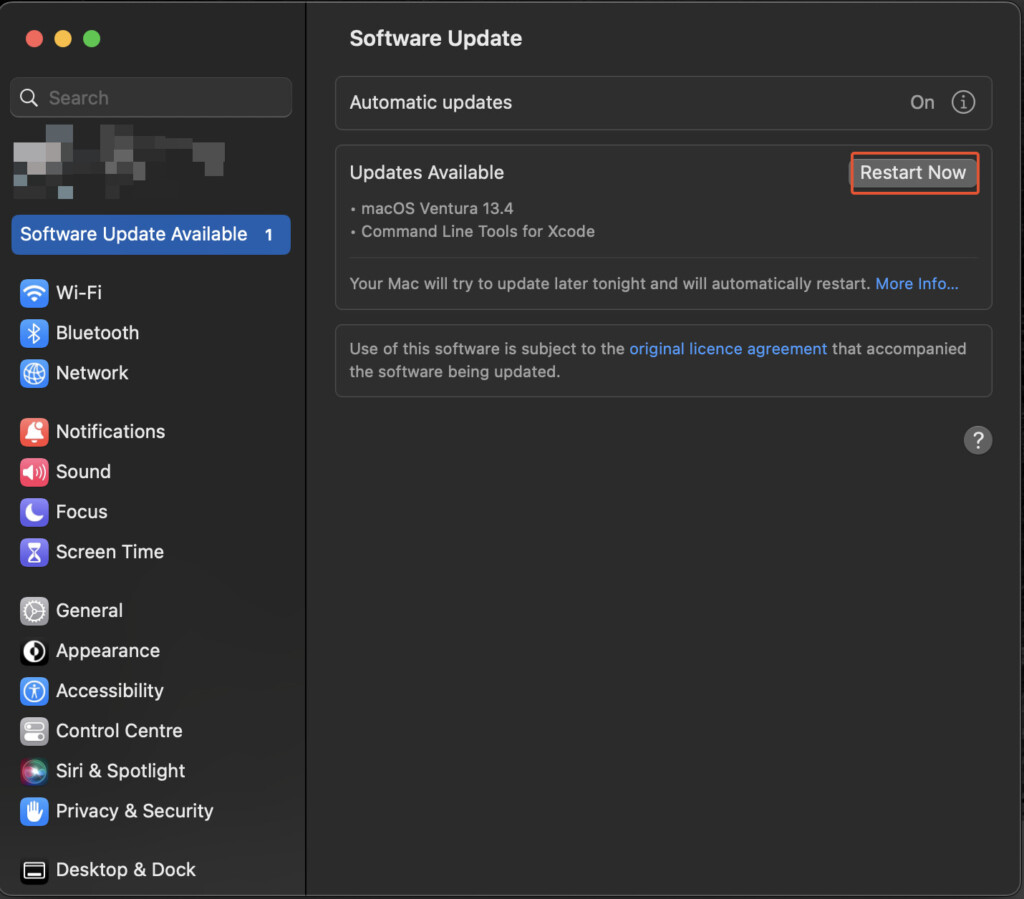
Task: Open Screen Time hourglass icon
Action: [34, 552]
